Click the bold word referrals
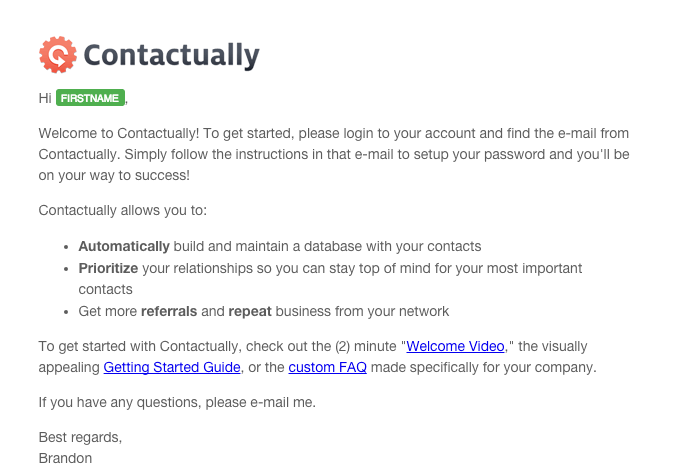This screenshot has width=686, height=475. tap(169, 311)
